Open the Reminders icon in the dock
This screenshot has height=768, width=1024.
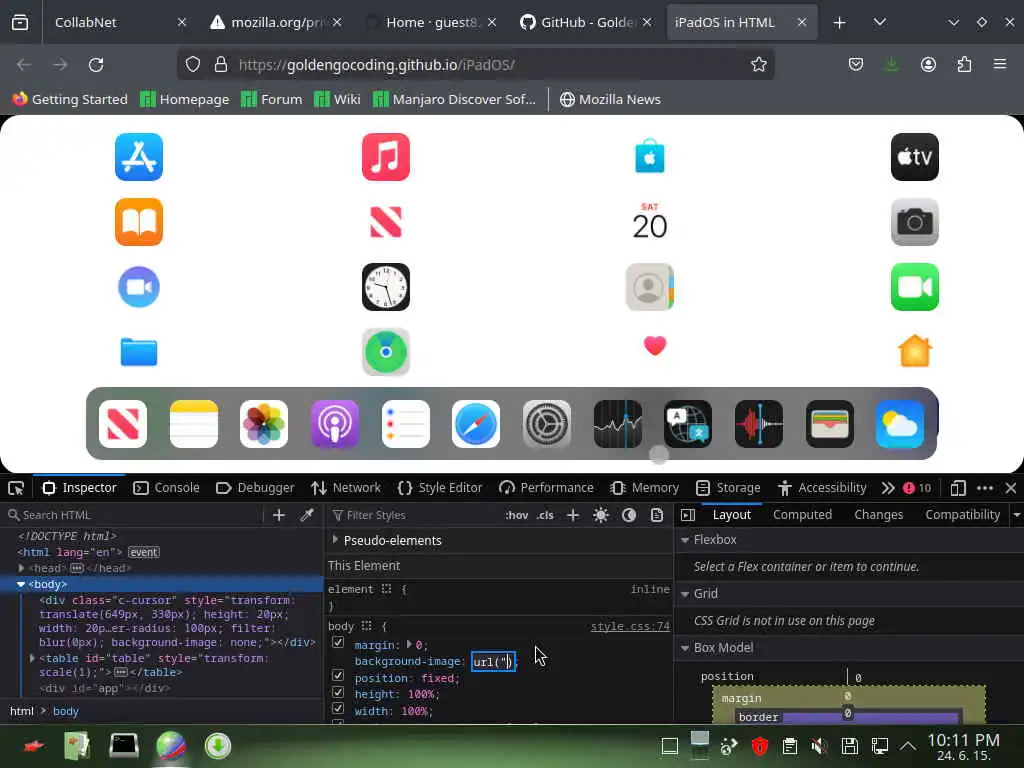[x=406, y=424]
